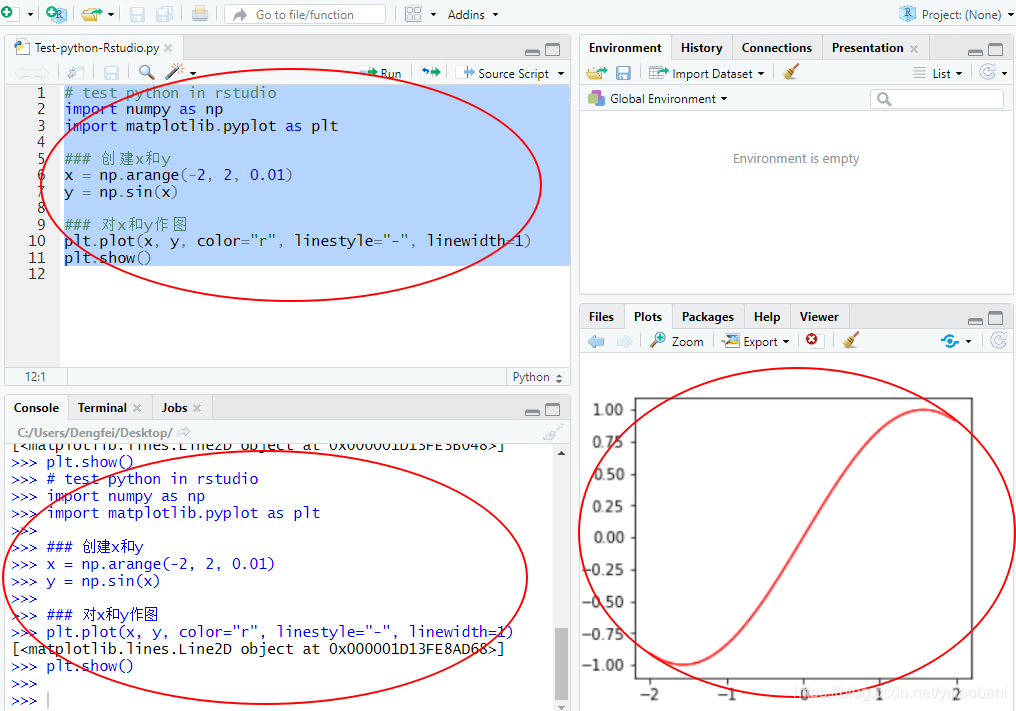Click the Publish plot icon
This screenshot has width=1016, height=711.
point(950,341)
